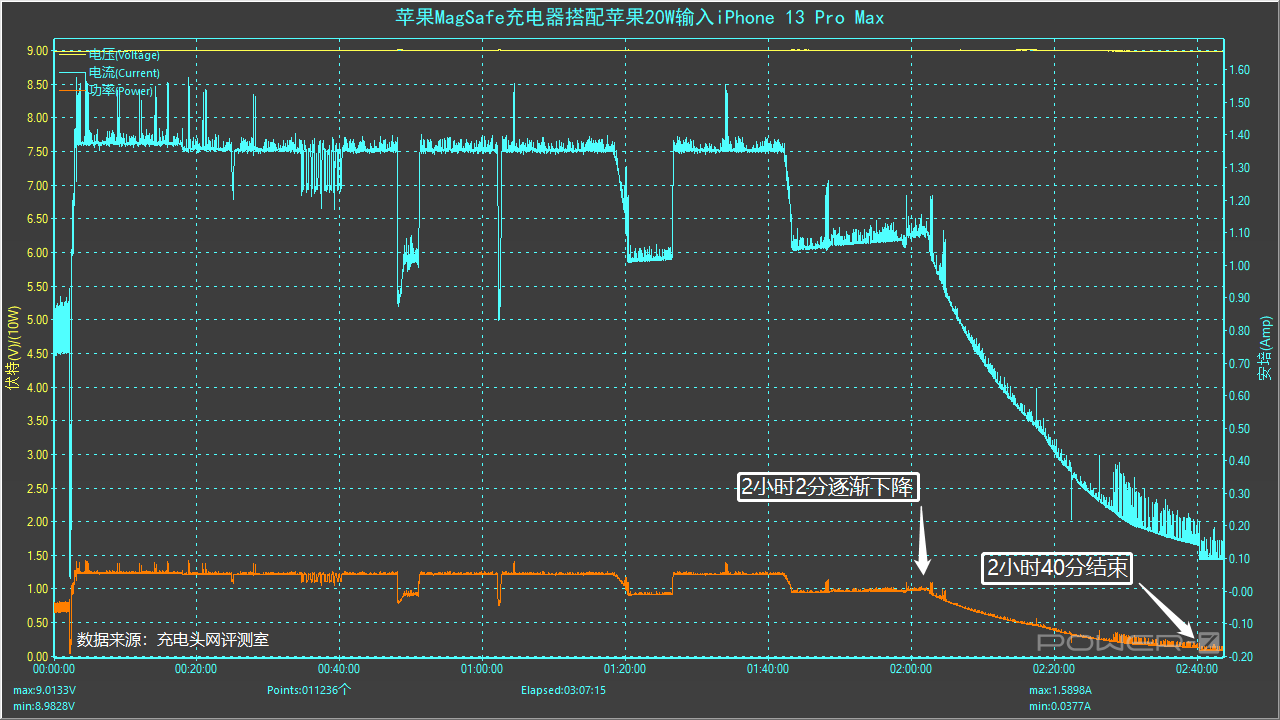1280x720 pixels.
Task: Click the 2.00 tick on the voltage axis
Action: click(37, 522)
